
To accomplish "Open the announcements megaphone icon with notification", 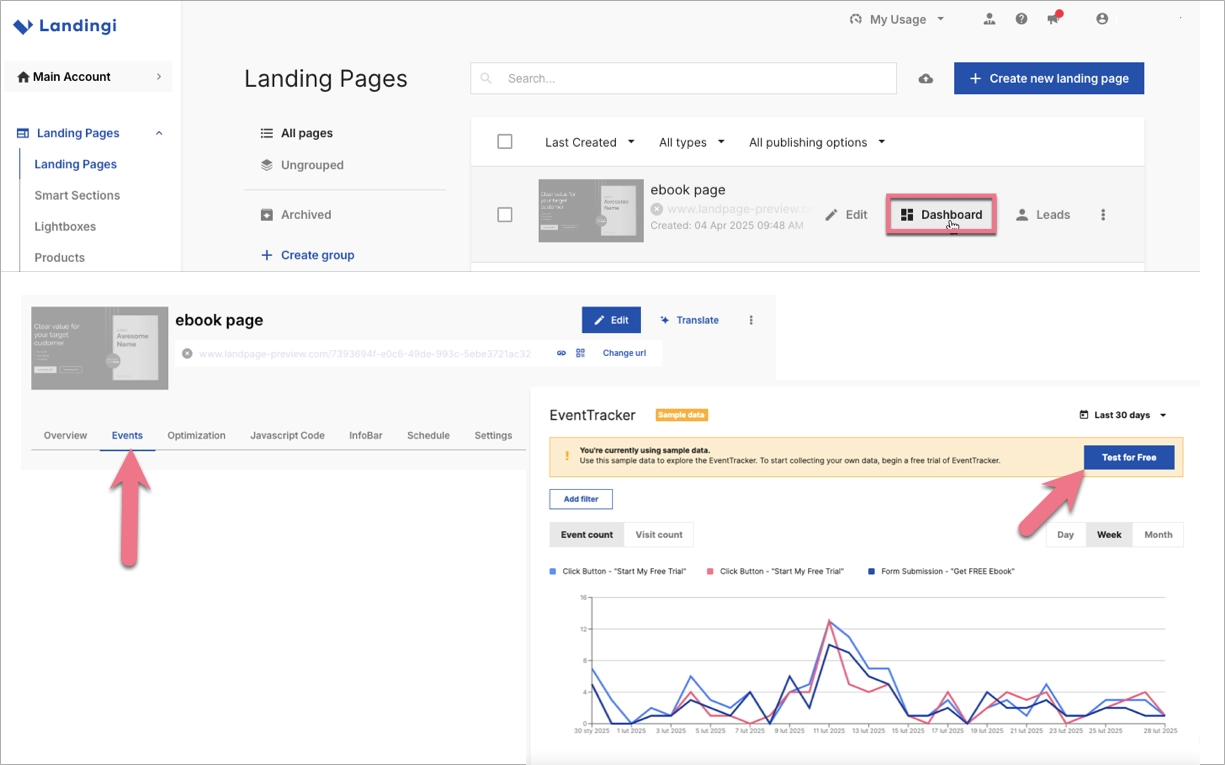I will [1053, 18].
